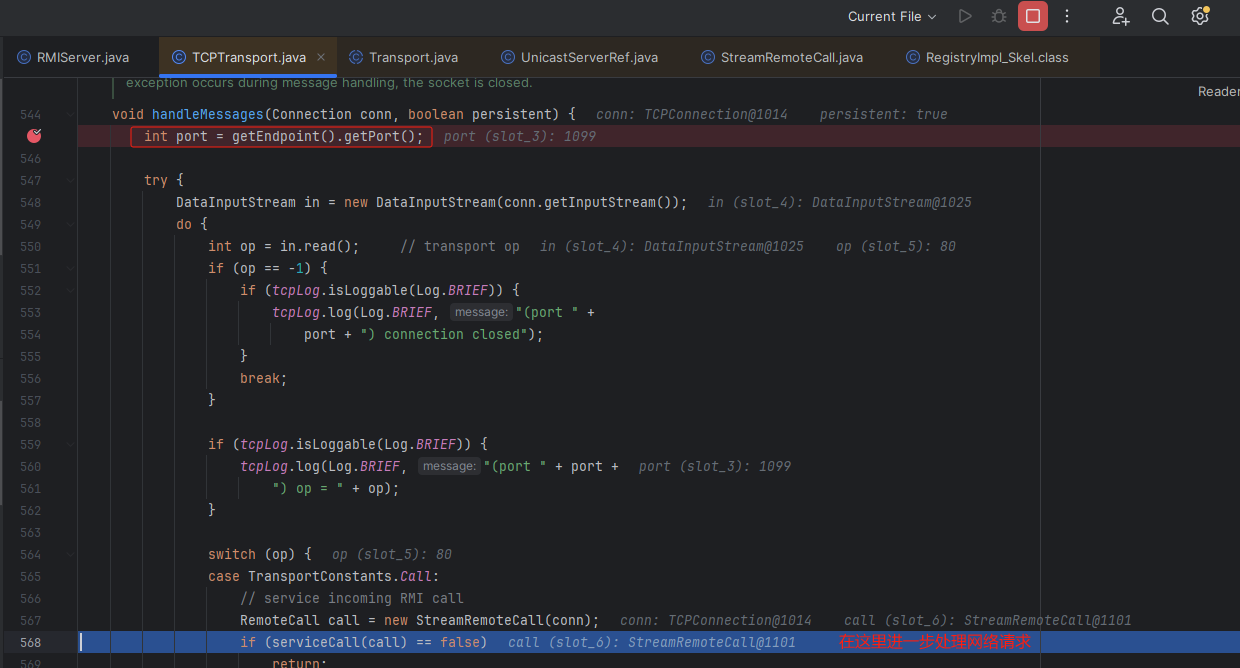Screen dimensions: 1240x668
Task: Collapse the switch block at line 564
Action: [x=70, y=554]
